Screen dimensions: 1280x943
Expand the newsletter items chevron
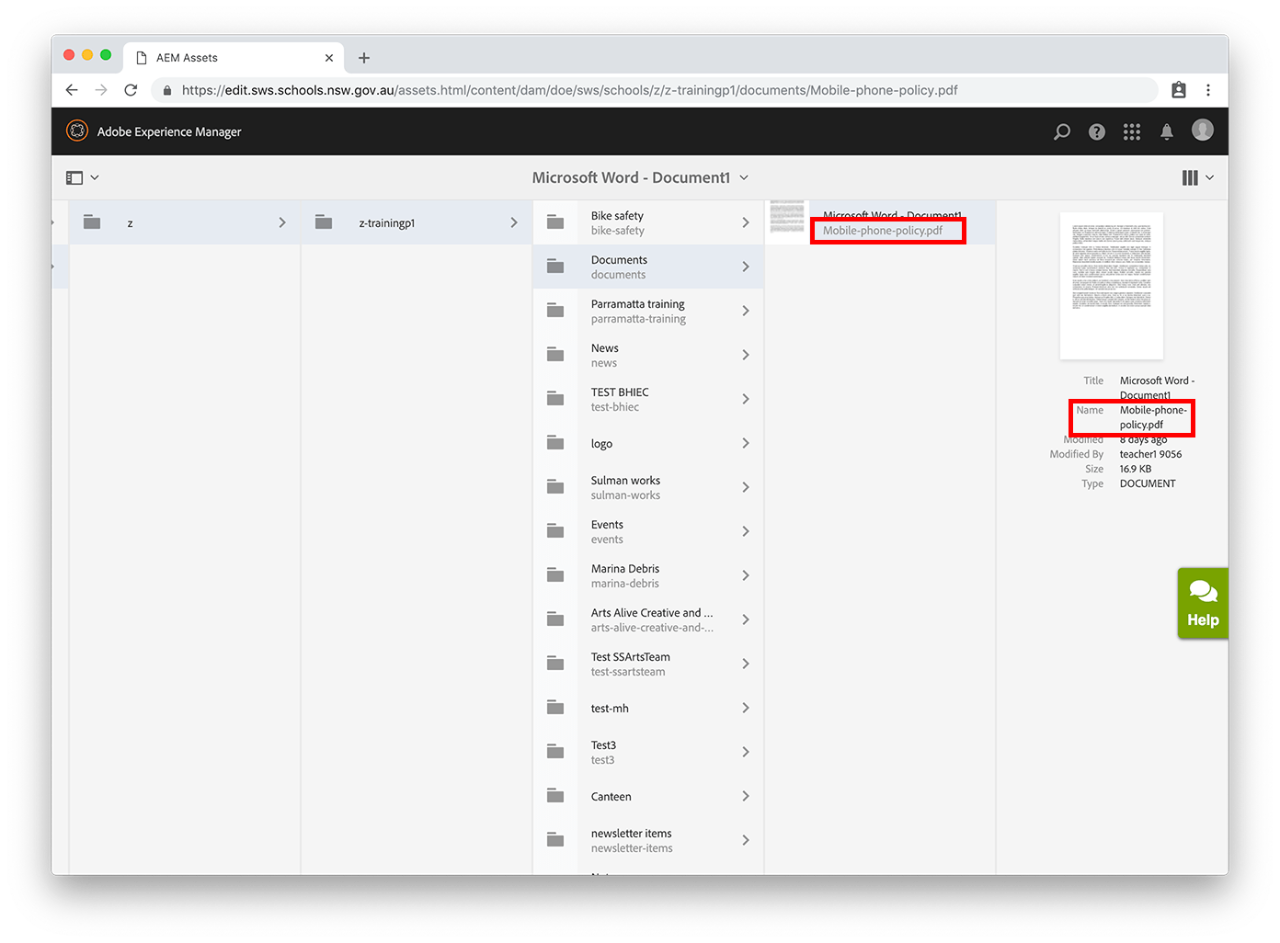(746, 840)
